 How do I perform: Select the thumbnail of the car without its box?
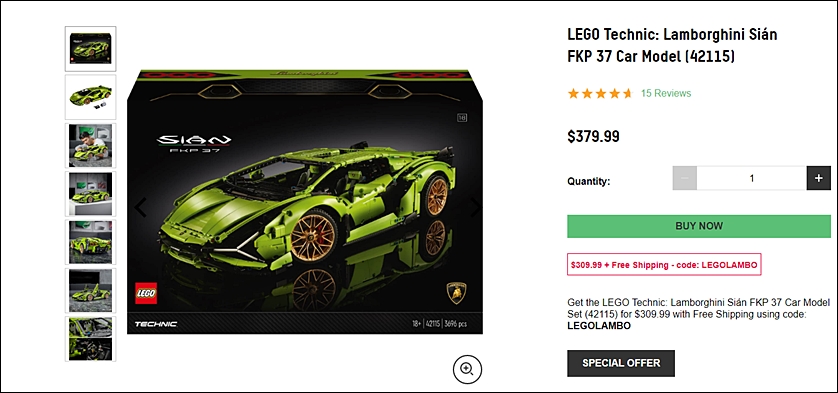[x=90, y=97]
